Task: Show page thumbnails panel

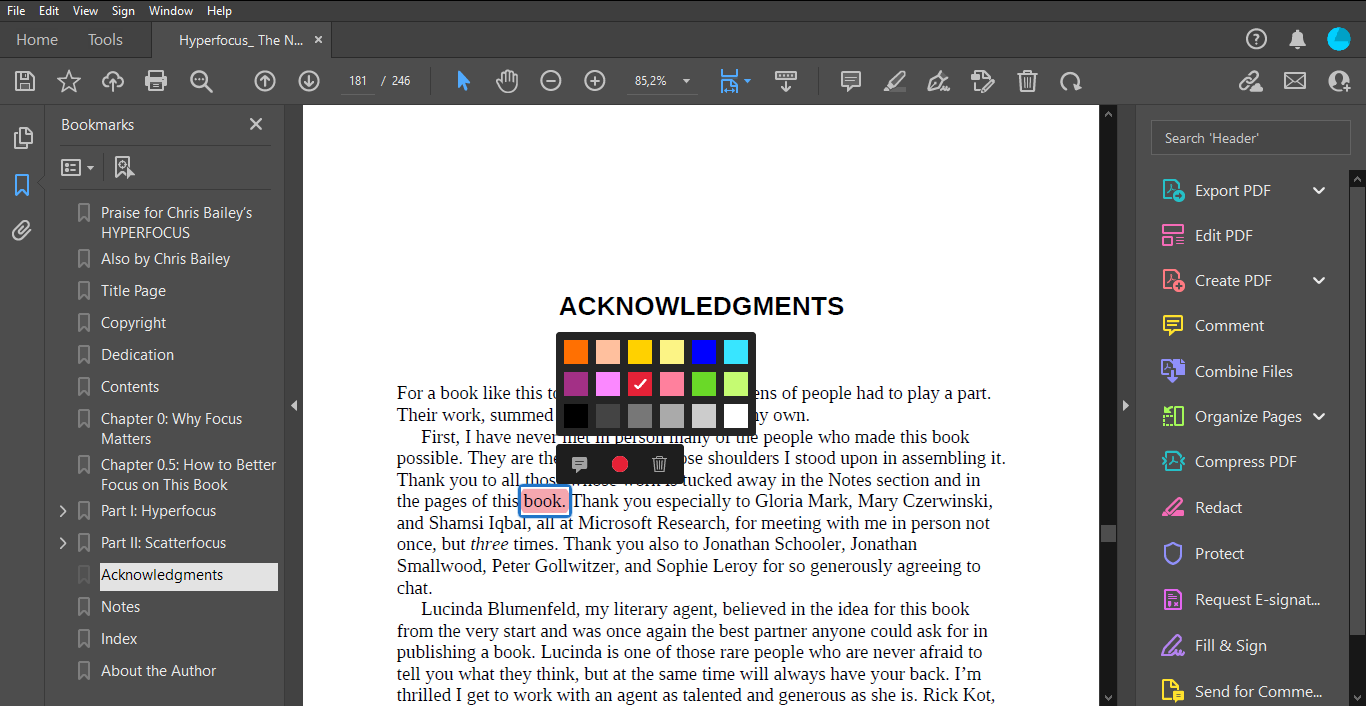Action: pos(22,138)
